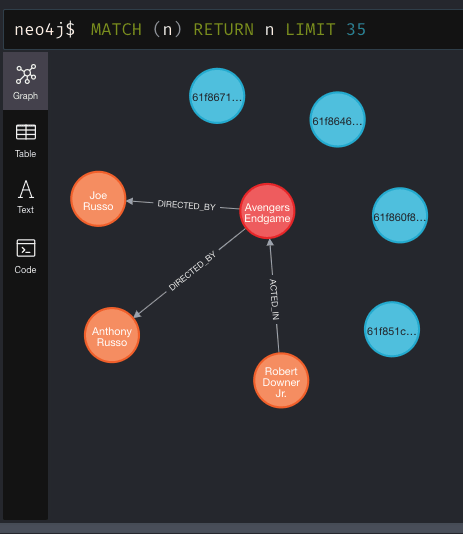This screenshot has width=463, height=534.
Task: Select the blue 61f8671... node
Action: tap(217, 96)
